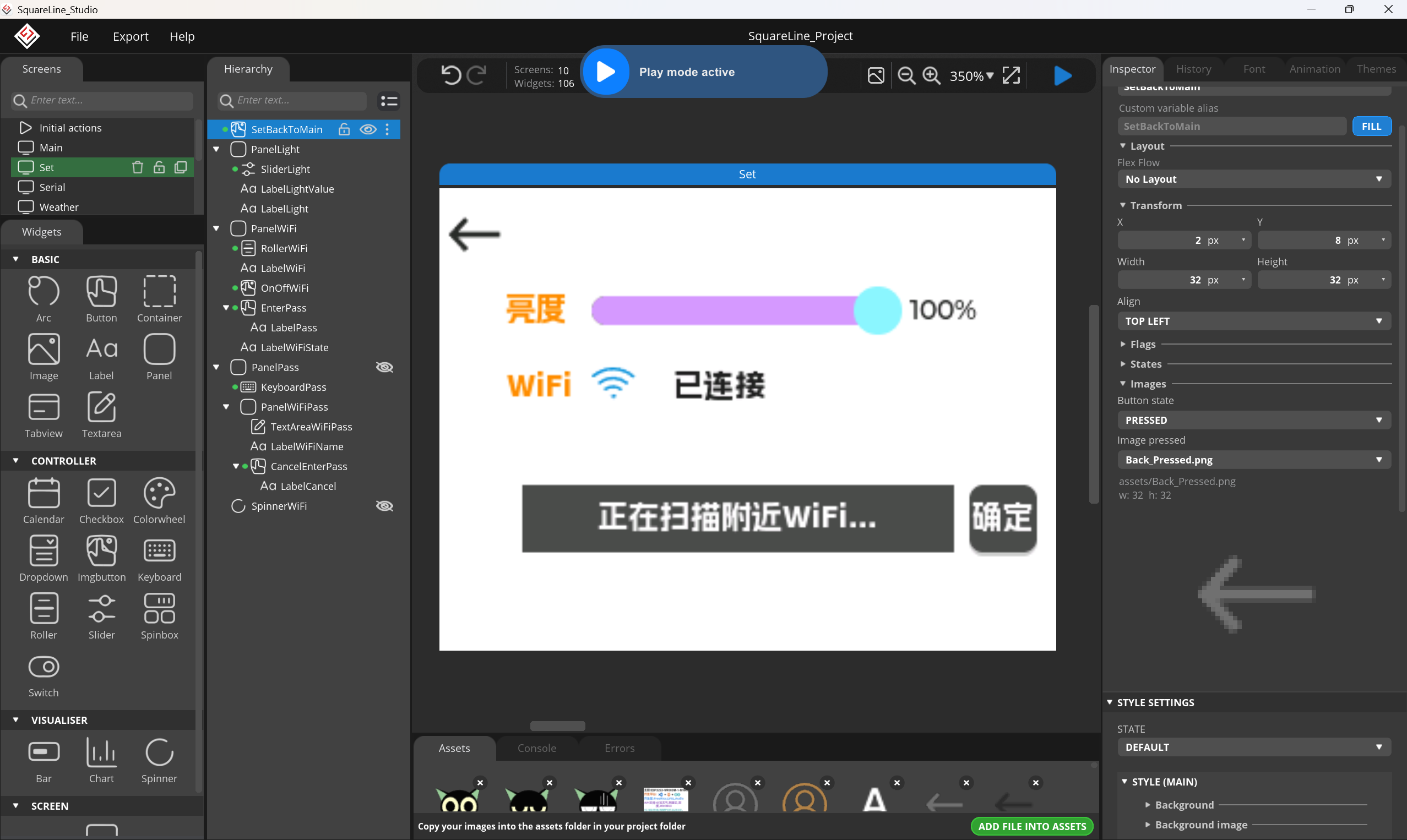Show the hidden PanelPass widget
1407x840 pixels.
click(x=384, y=367)
